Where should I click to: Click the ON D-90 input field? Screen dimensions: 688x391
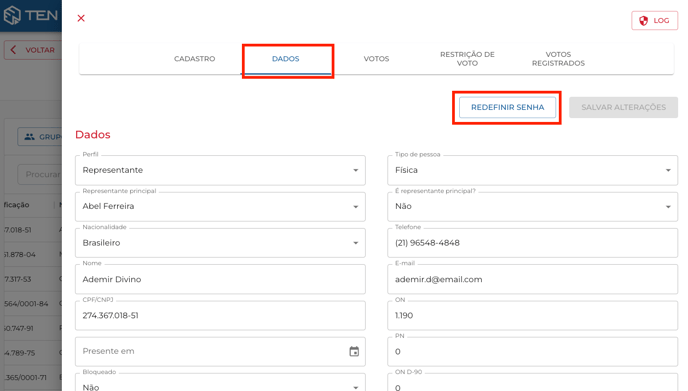(532, 383)
